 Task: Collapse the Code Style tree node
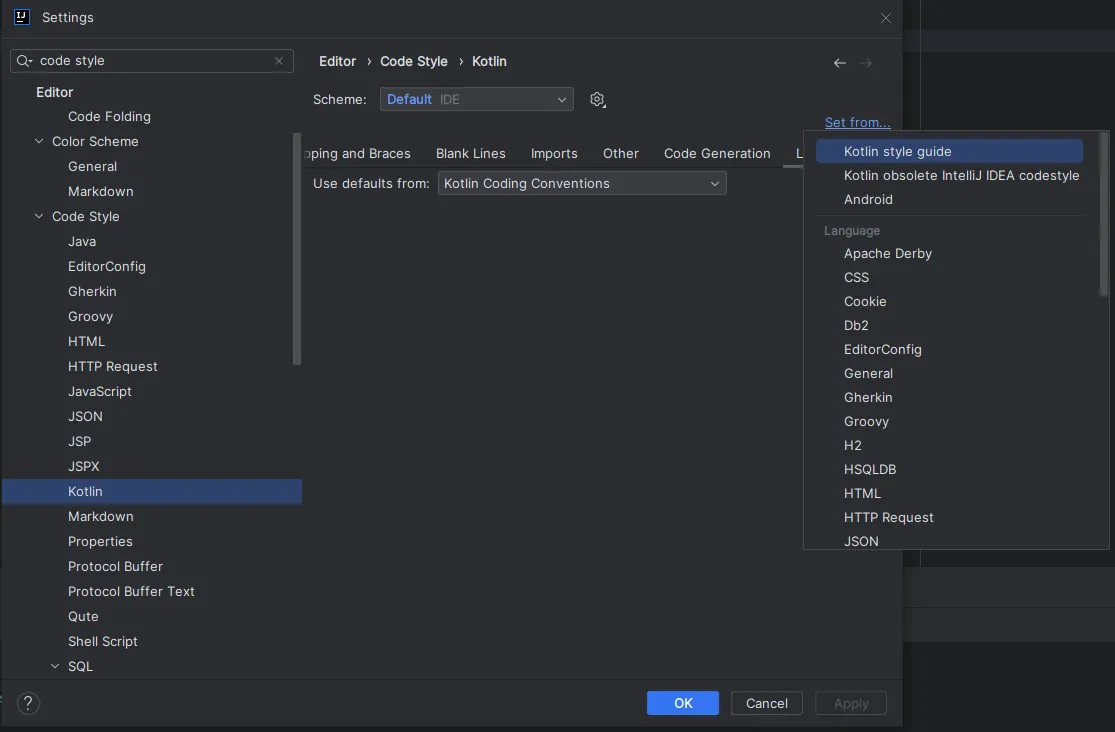coord(39,216)
